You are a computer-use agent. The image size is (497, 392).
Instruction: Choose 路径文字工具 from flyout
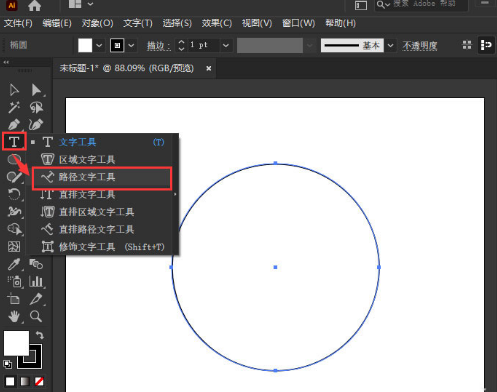[x=102, y=177]
